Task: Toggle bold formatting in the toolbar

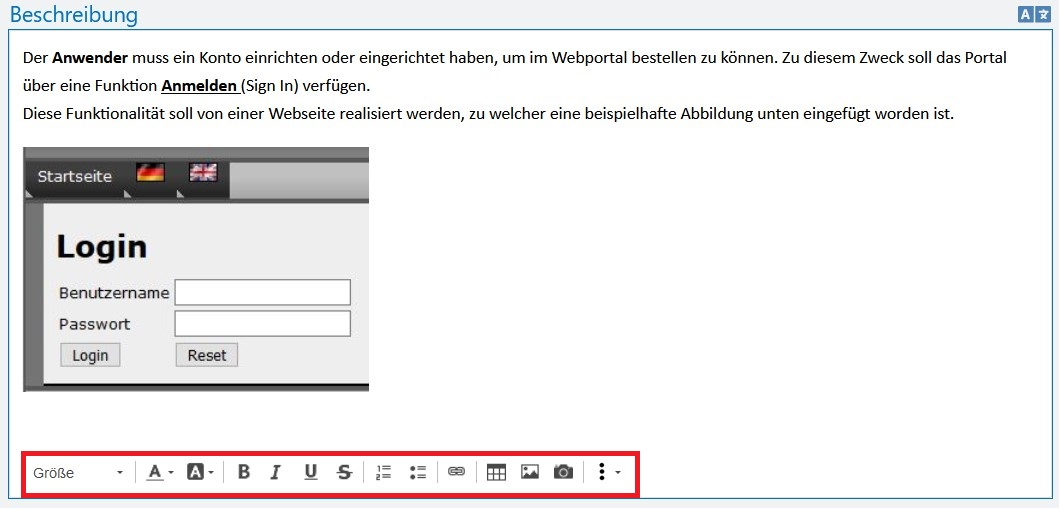Action: tap(244, 473)
